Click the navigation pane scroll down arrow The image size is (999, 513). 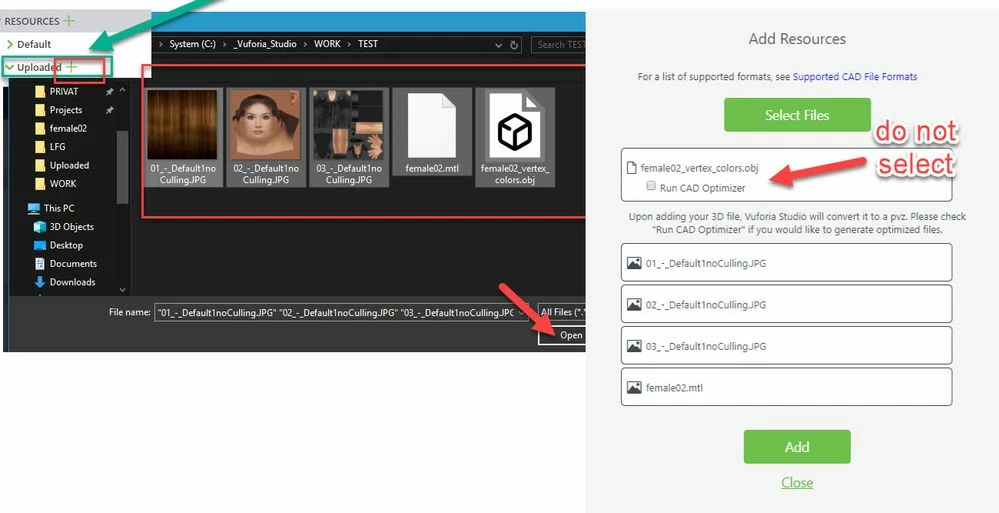[122, 290]
